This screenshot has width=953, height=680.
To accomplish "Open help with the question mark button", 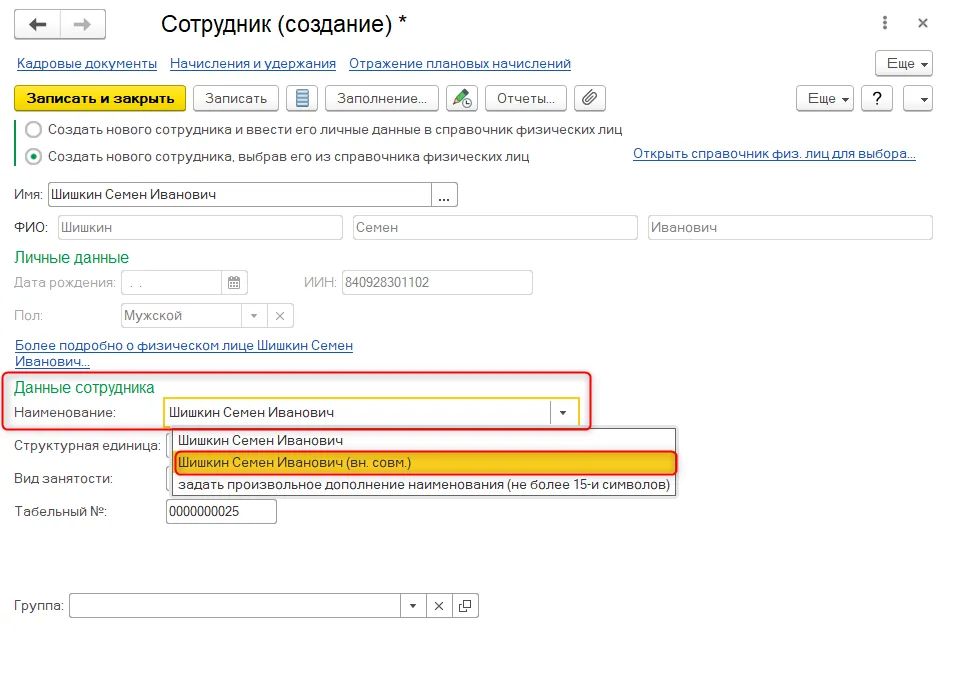I will click(876, 98).
